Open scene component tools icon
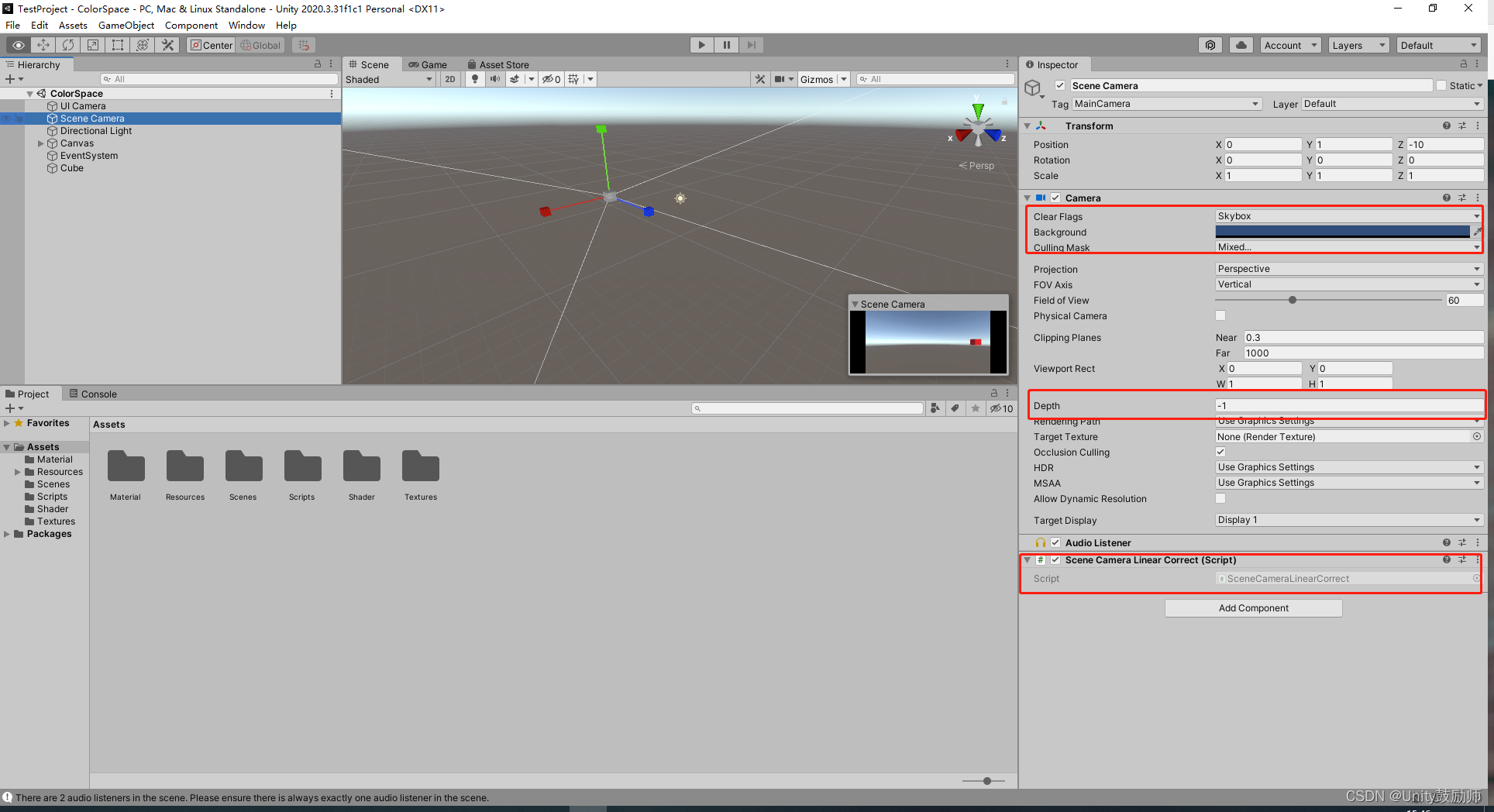This screenshot has width=1494, height=812. click(x=760, y=79)
